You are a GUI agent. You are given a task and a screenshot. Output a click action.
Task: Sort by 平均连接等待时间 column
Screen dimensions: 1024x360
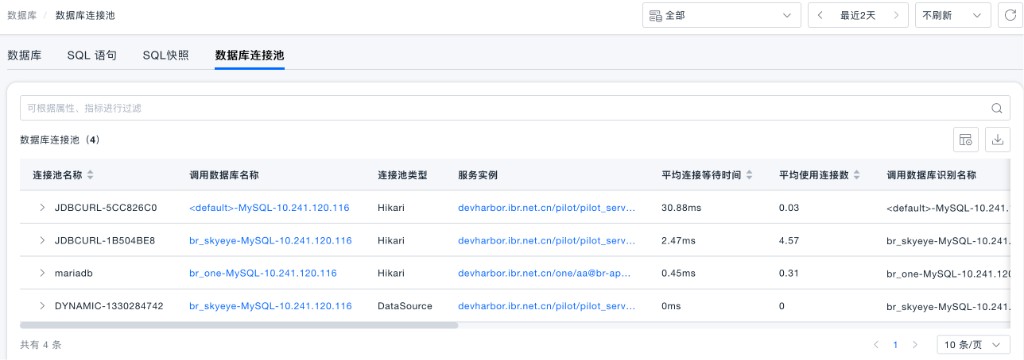click(749, 175)
